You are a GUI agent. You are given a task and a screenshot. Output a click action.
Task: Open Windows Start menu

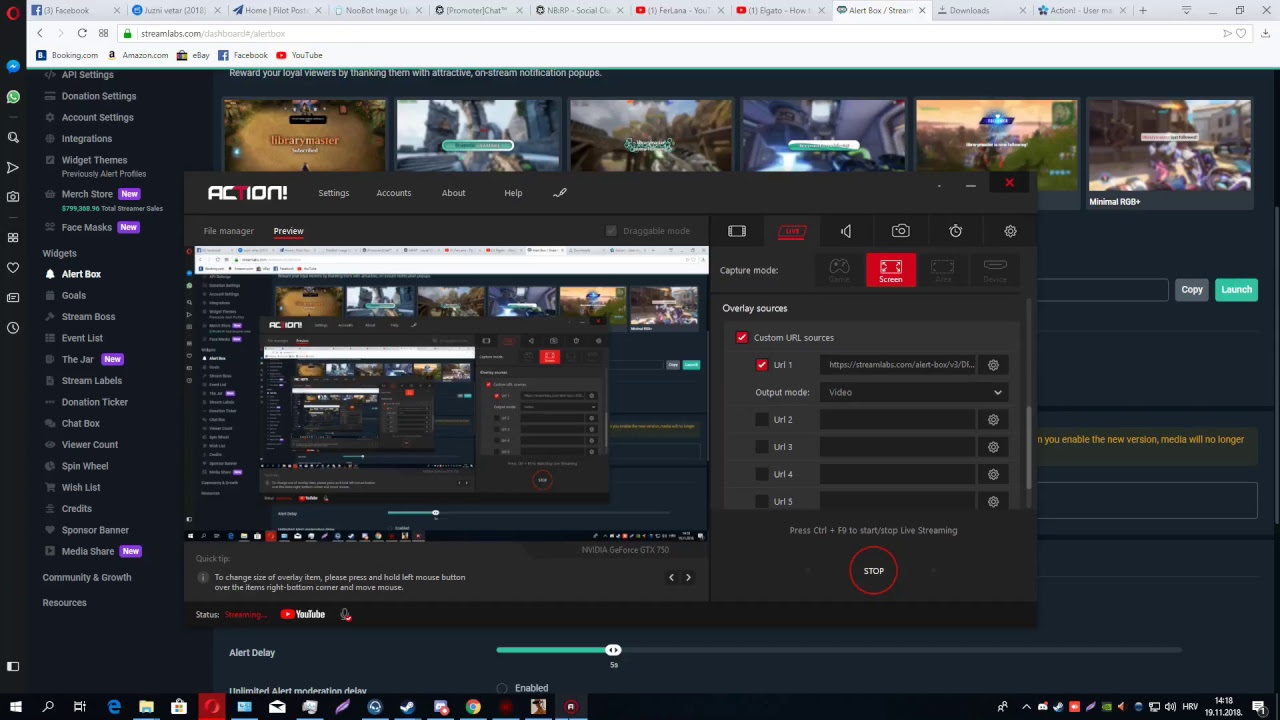[x=15, y=707]
